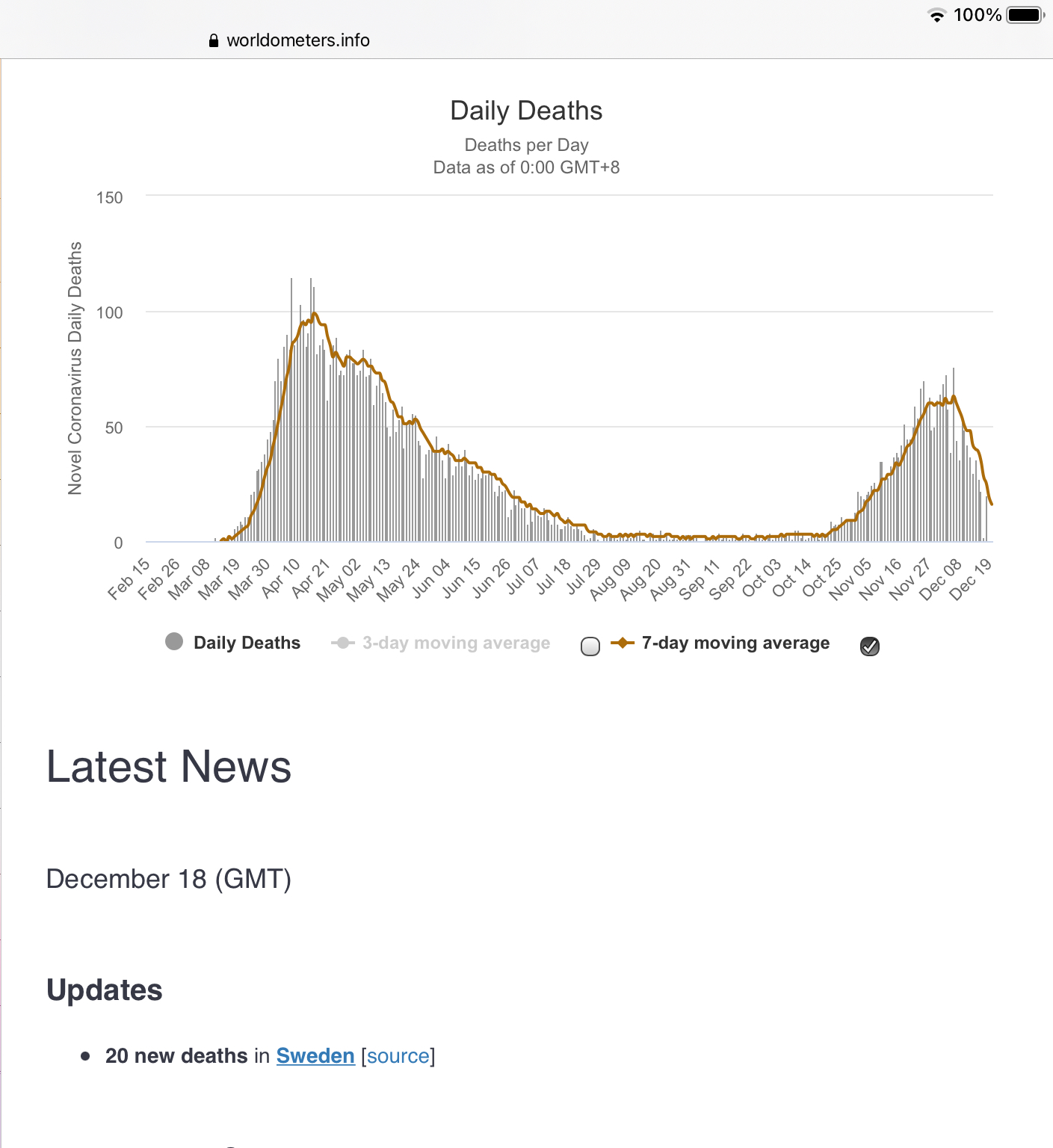This screenshot has width=1053, height=1148.
Task: Click the faded 3-day moving average marker
Action: point(343,644)
